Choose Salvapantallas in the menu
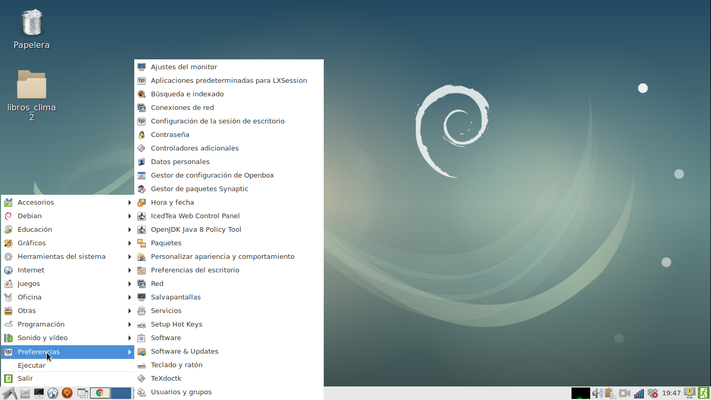 [175, 297]
